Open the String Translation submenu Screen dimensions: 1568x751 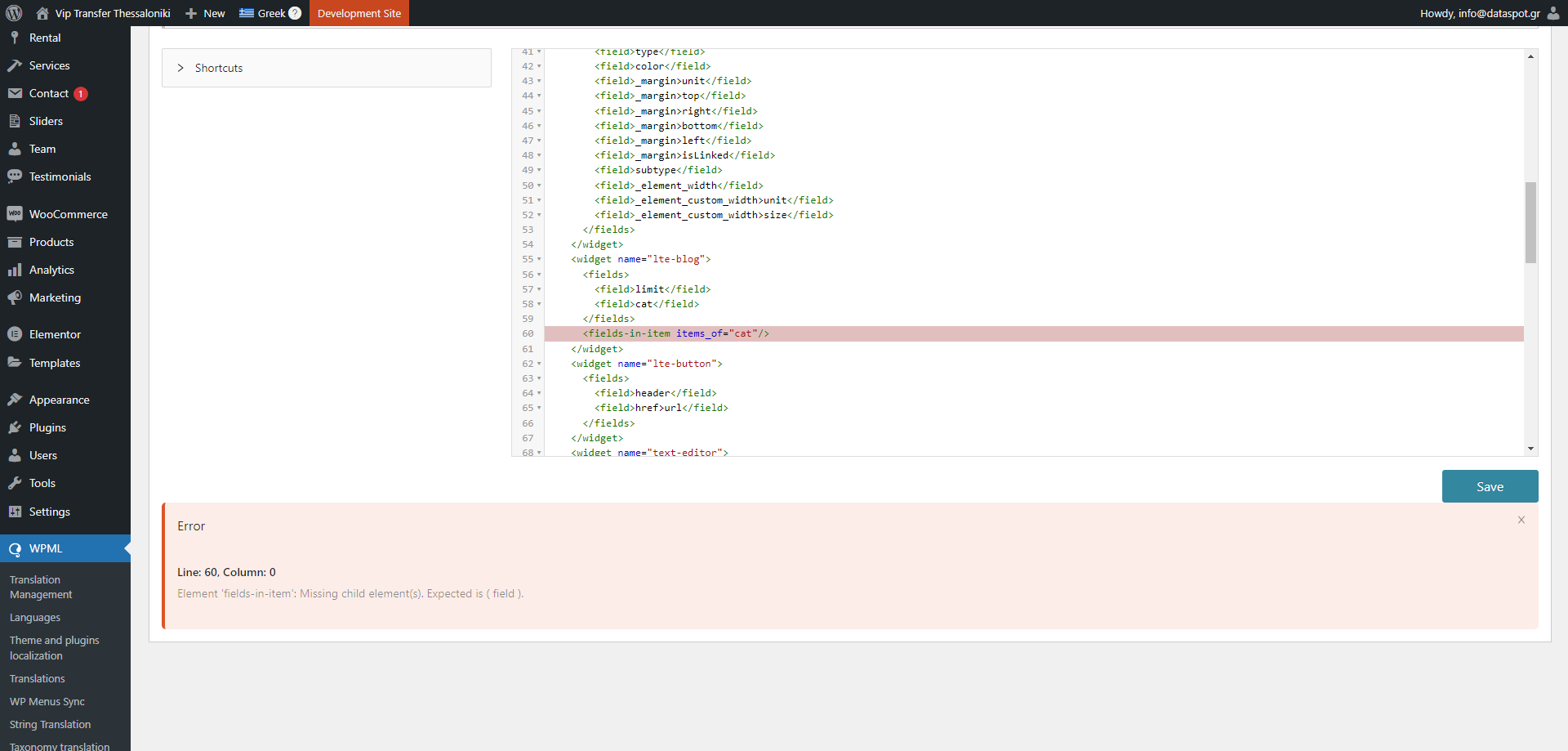coord(50,724)
